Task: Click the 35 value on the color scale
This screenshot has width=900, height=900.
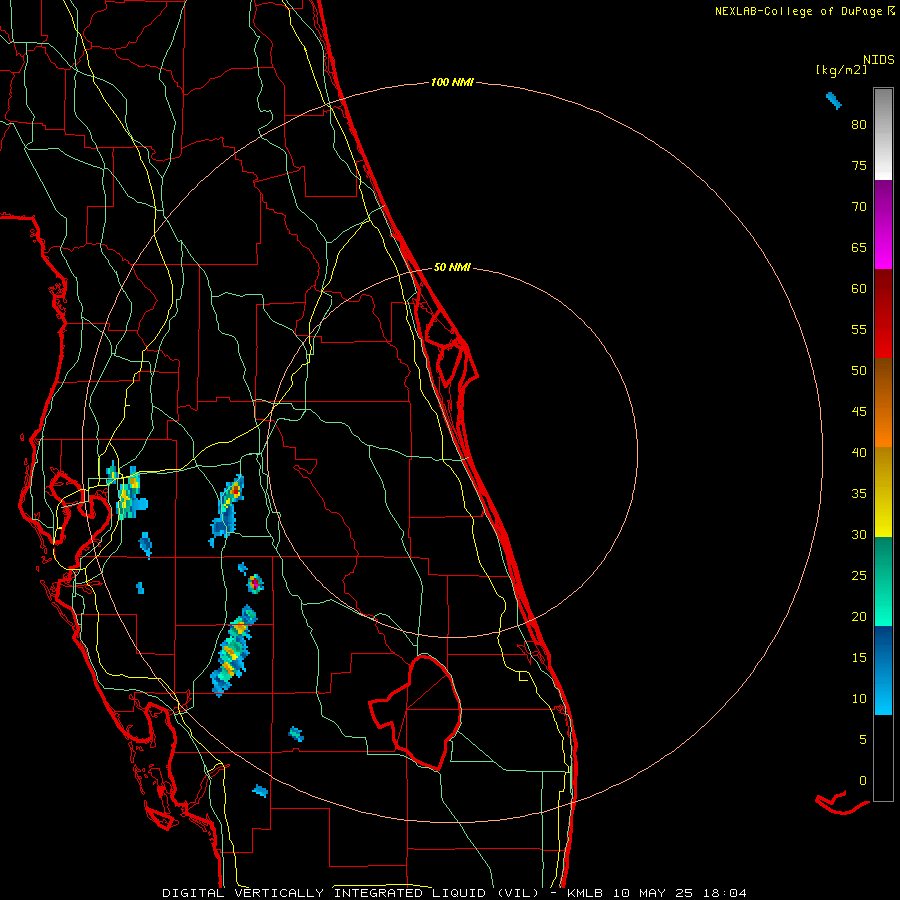Action: pyautogui.click(x=859, y=494)
